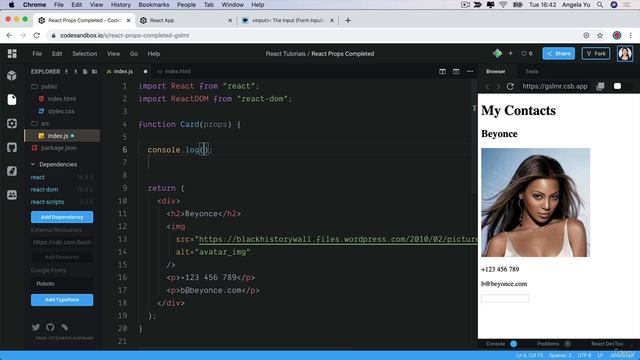Viewport: 640px width, 360px height.
Task: Switch to the React App Chrome tab
Action: click(186, 20)
